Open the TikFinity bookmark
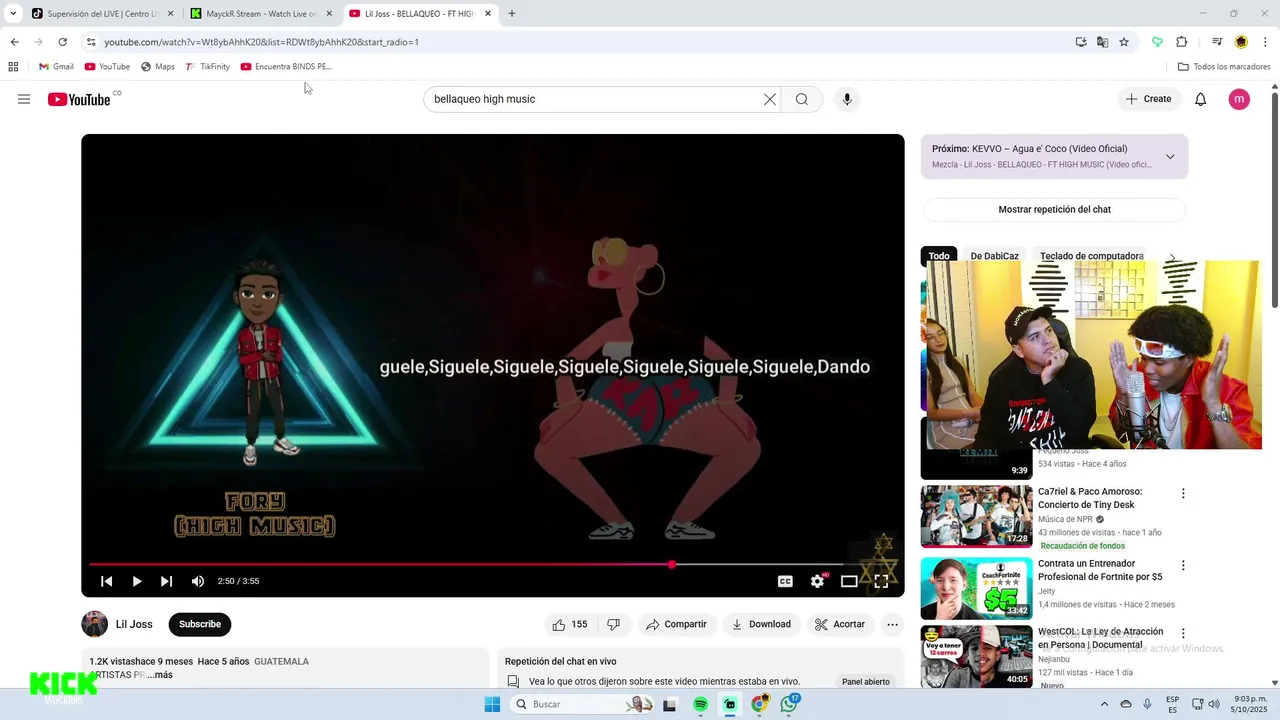1280x720 pixels. (208, 67)
